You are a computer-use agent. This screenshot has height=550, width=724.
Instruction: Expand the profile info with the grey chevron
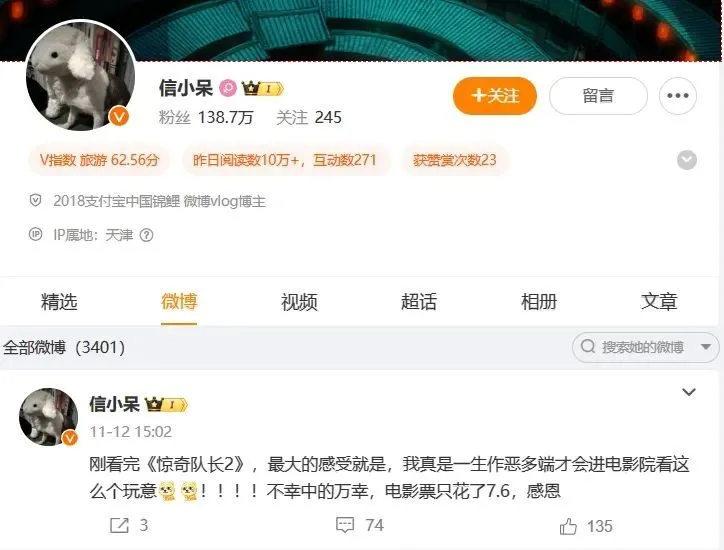point(687,160)
